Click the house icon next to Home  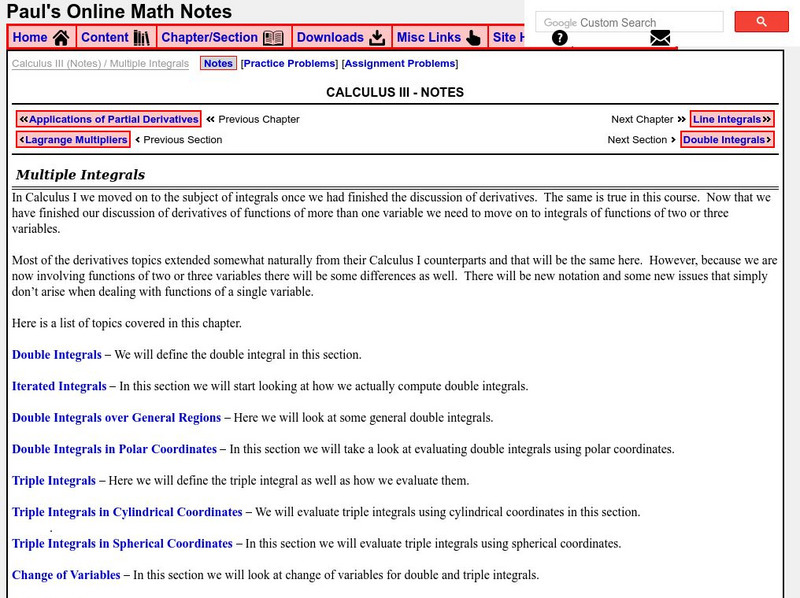[61, 37]
